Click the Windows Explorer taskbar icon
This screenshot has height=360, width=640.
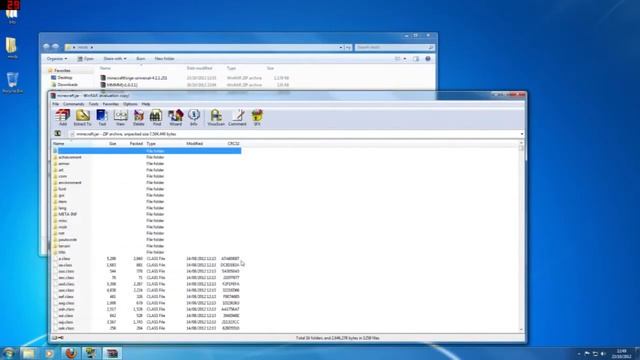29,353
